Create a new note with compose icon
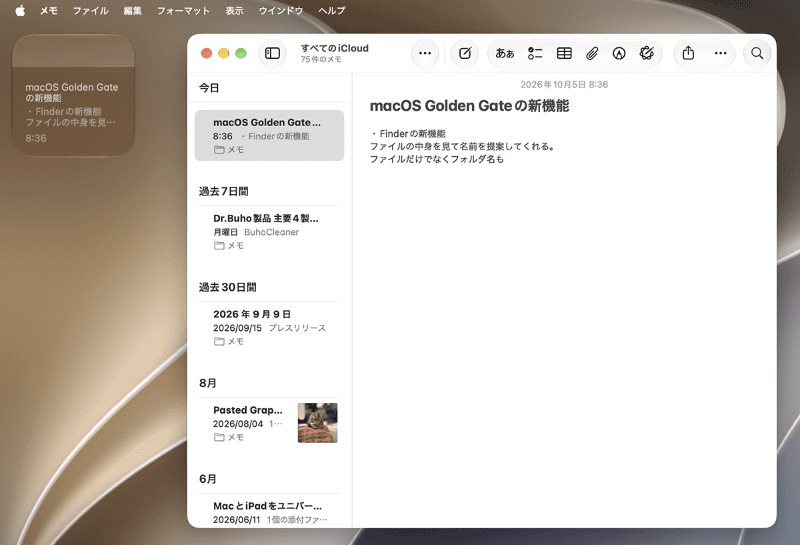The height and width of the screenshot is (545, 800). click(x=465, y=53)
